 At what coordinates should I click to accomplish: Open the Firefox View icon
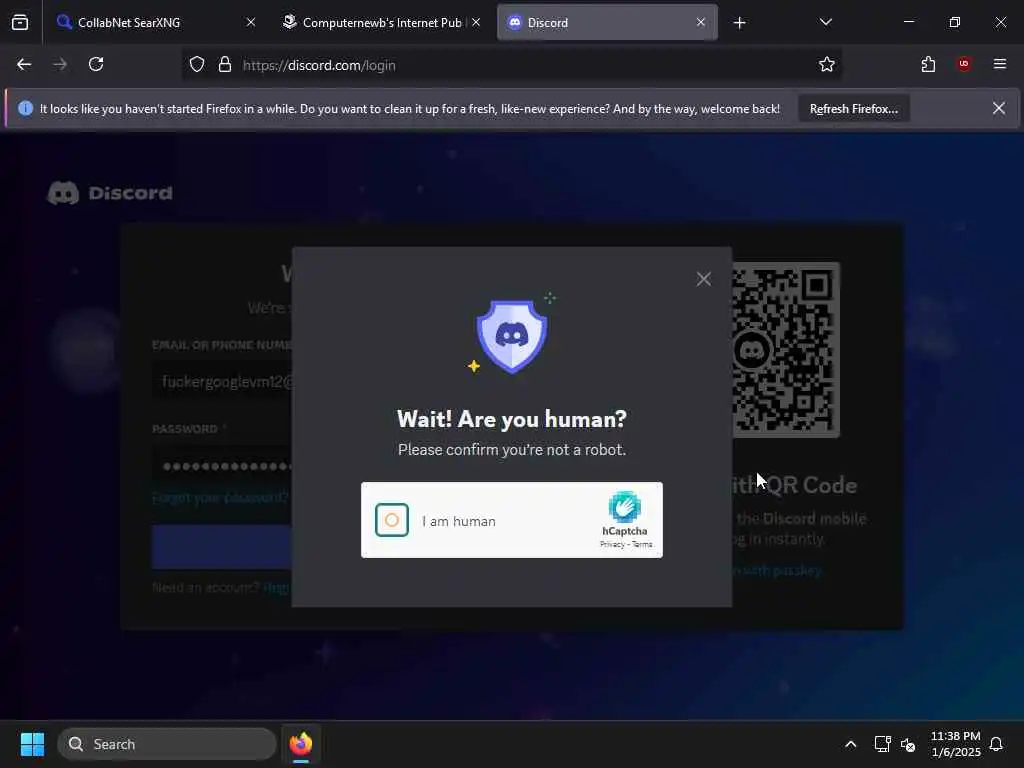point(20,22)
